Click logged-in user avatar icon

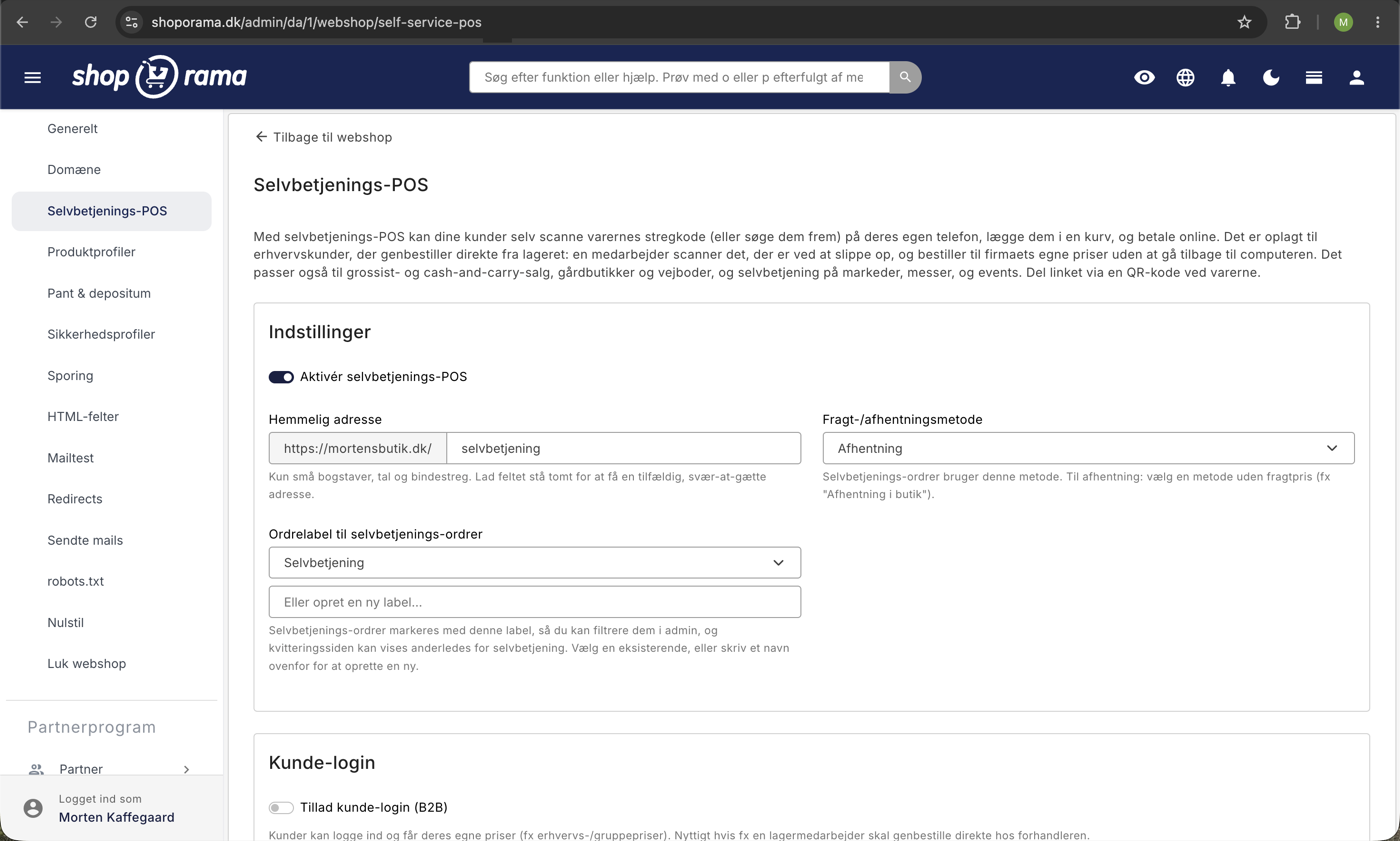click(34, 808)
